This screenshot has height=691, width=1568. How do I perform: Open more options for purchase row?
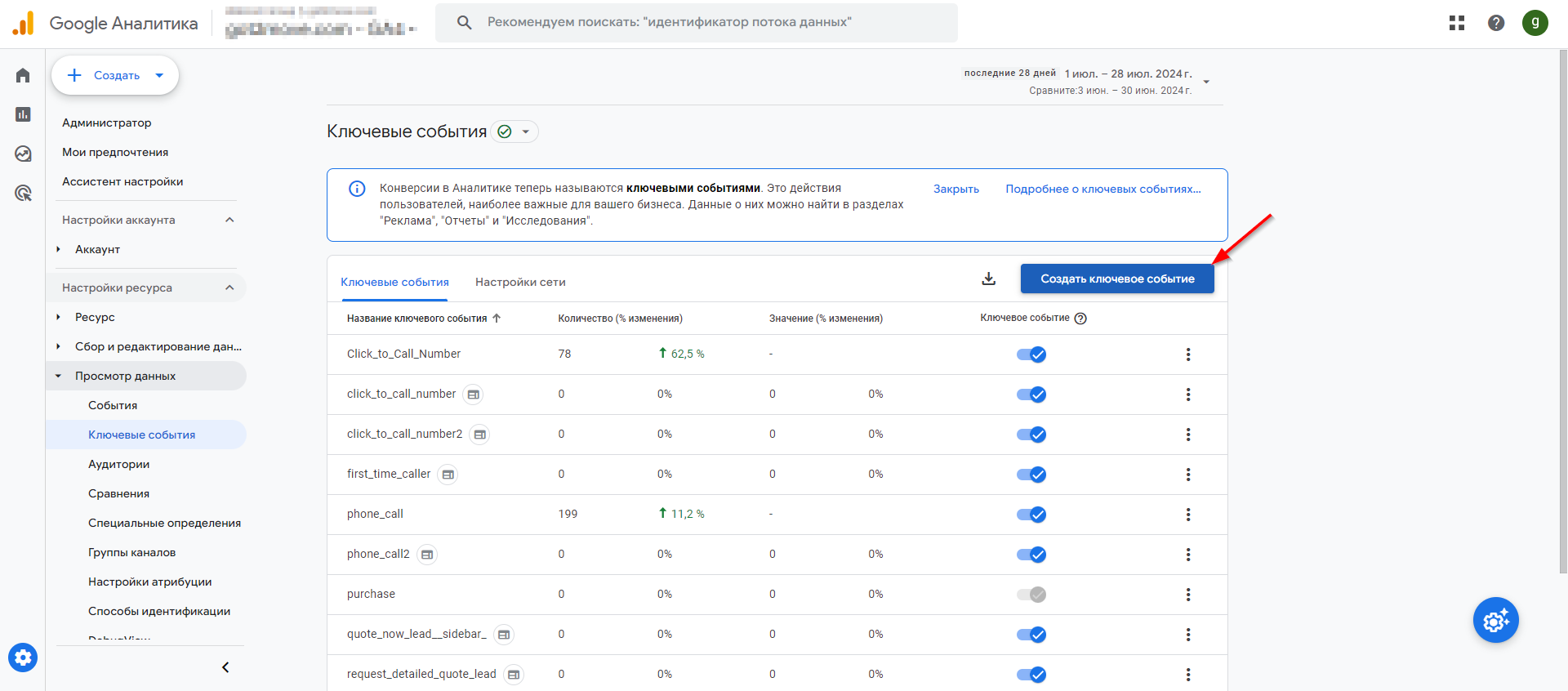point(1188,595)
